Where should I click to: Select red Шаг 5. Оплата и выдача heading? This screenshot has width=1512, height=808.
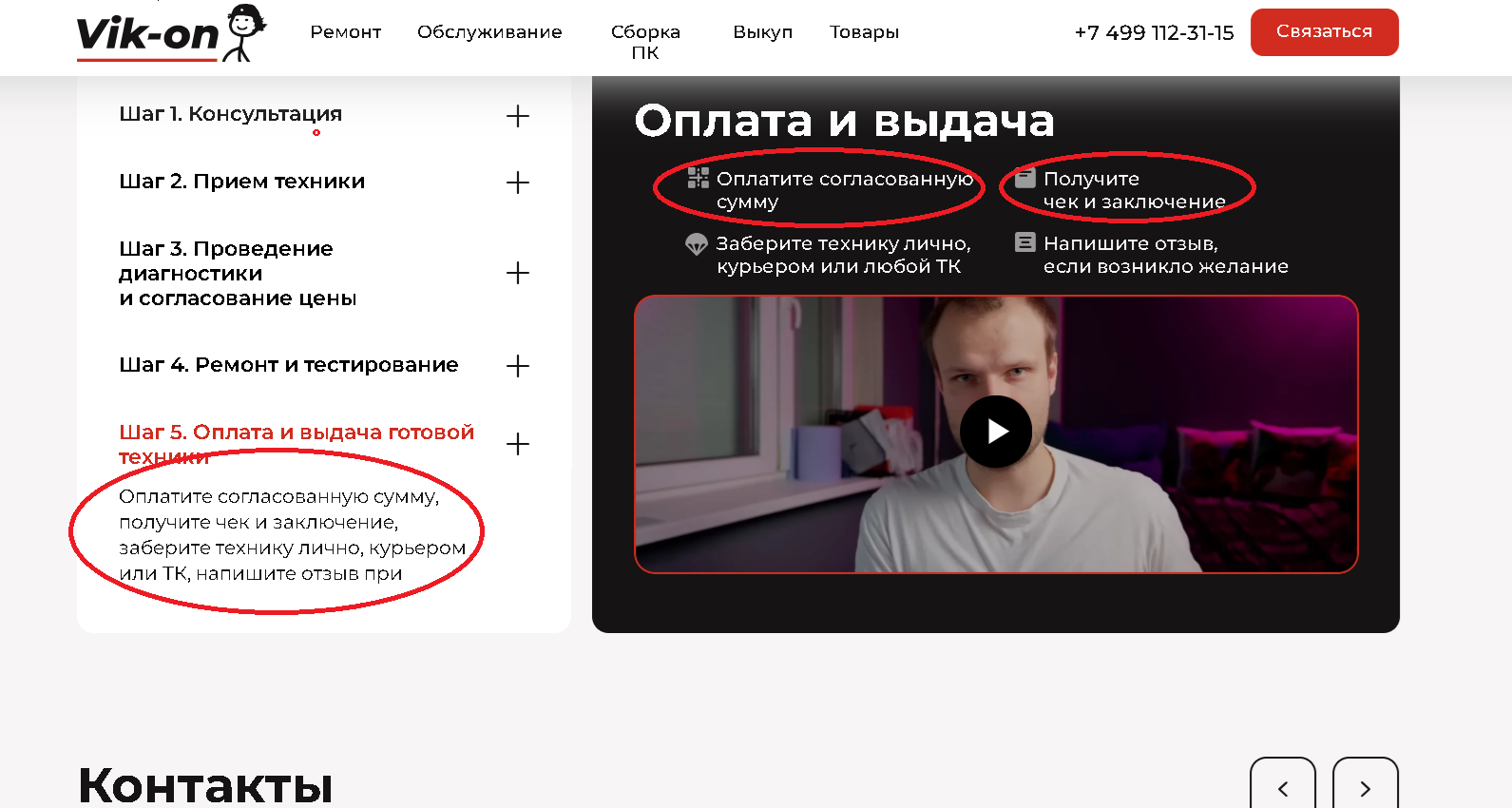[x=297, y=444]
